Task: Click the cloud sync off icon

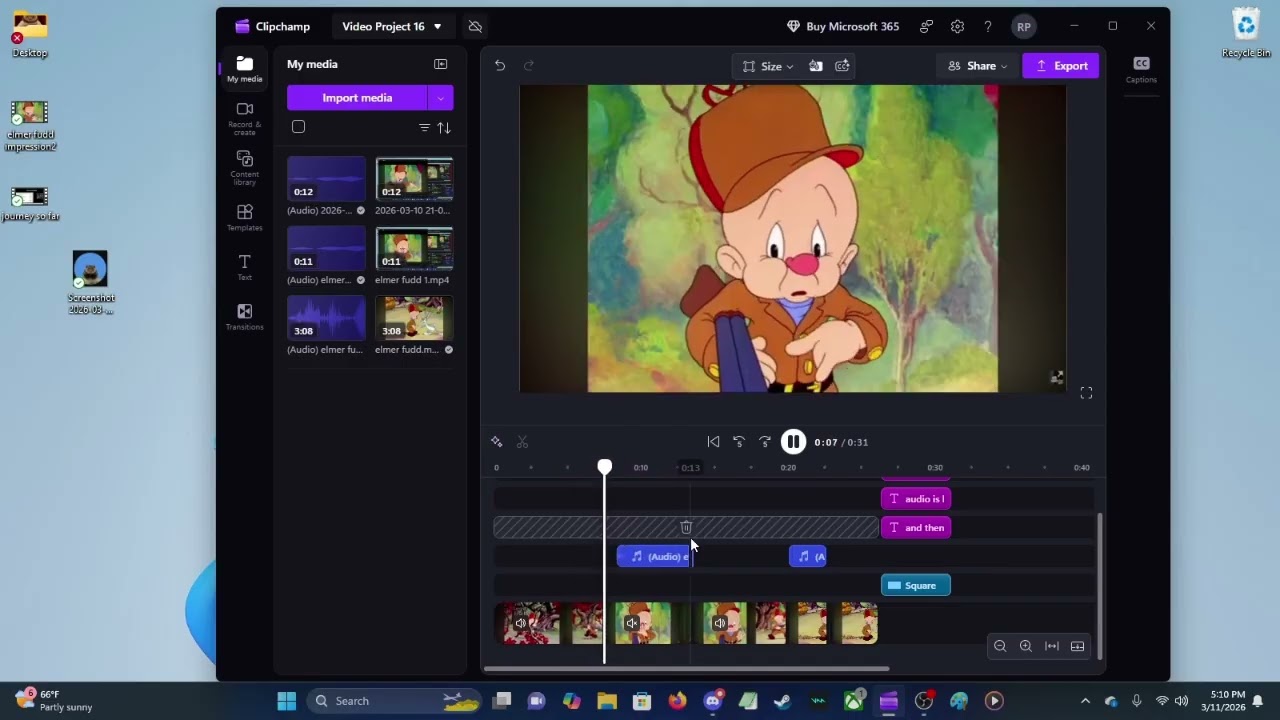Action: point(475,26)
